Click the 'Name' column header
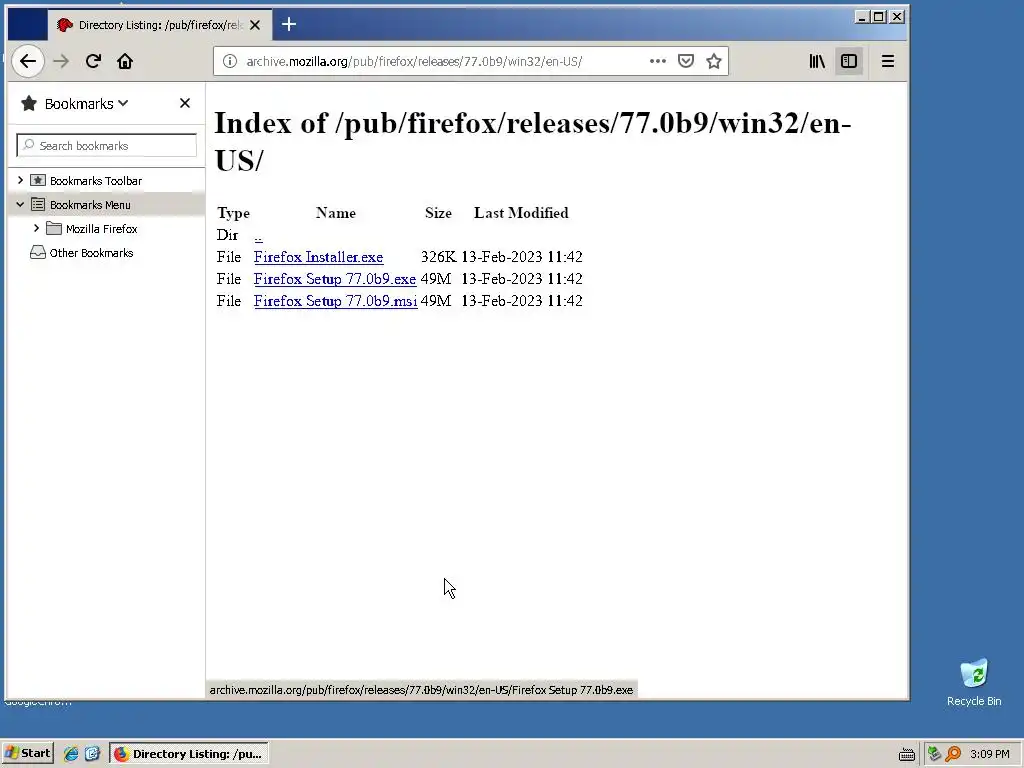This screenshot has height=768, width=1024. coord(336,213)
